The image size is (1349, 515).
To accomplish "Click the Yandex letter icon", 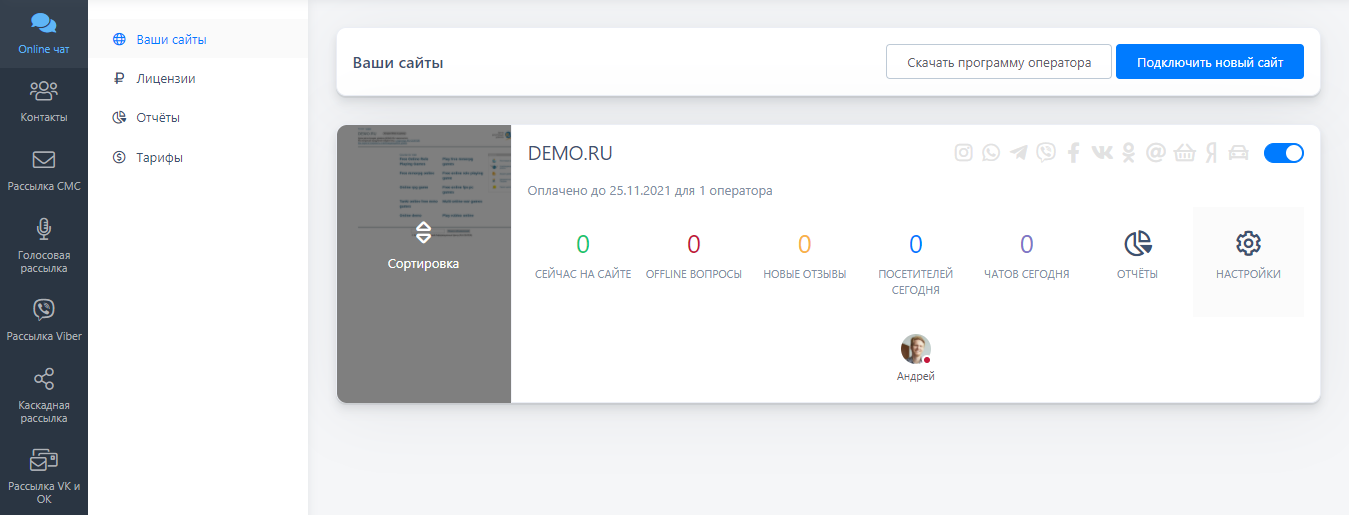I will pos(1211,153).
